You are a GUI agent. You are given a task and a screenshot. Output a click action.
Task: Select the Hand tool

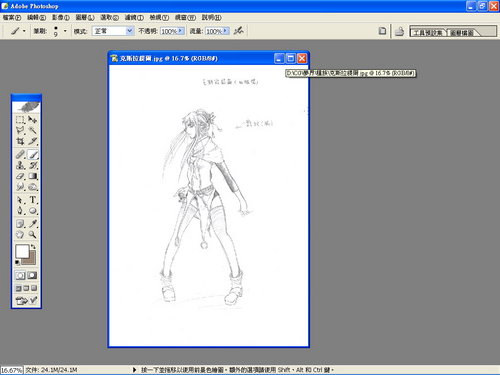pos(20,235)
